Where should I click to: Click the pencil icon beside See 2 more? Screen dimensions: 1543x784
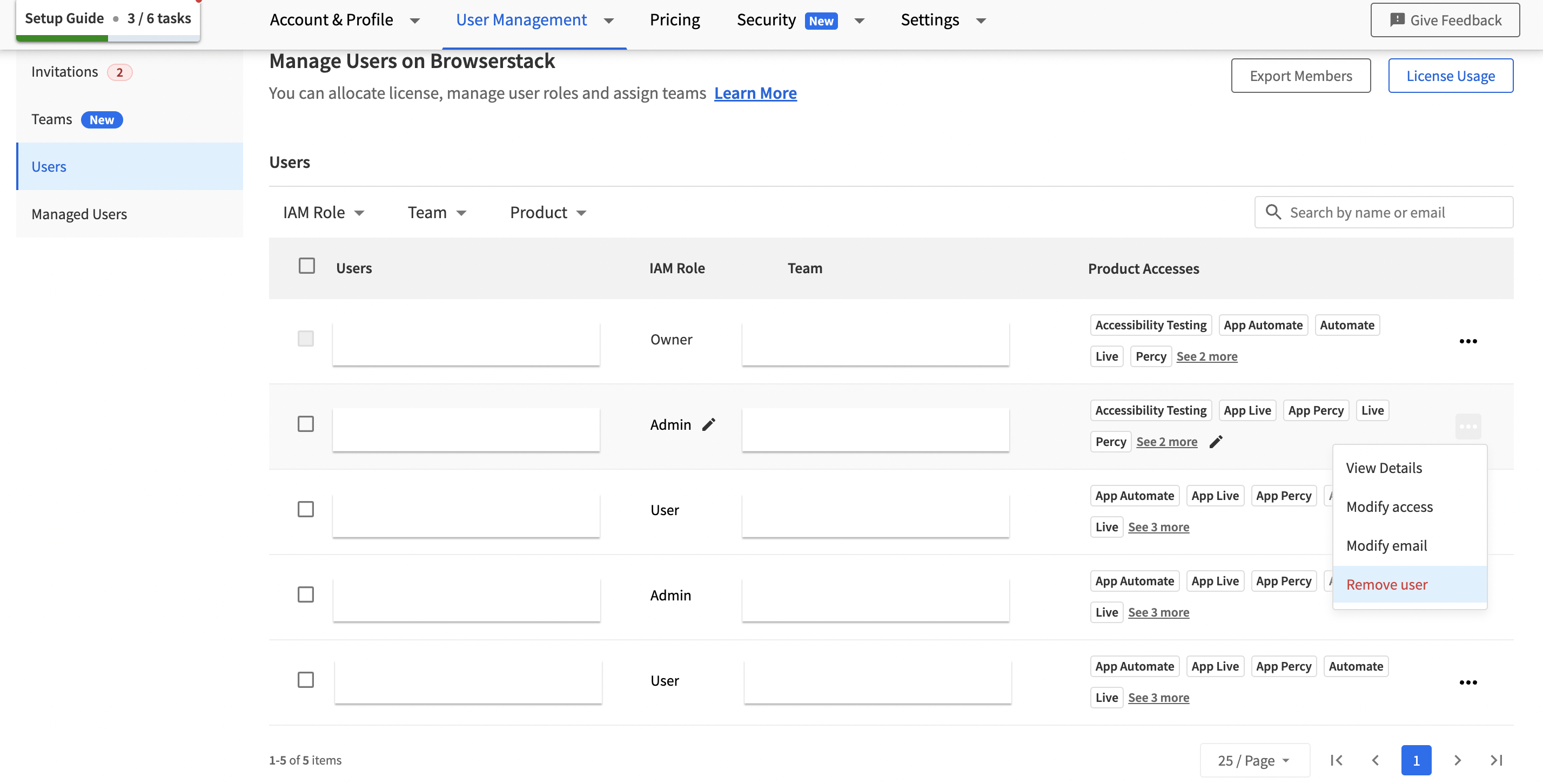[x=1216, y=442]
